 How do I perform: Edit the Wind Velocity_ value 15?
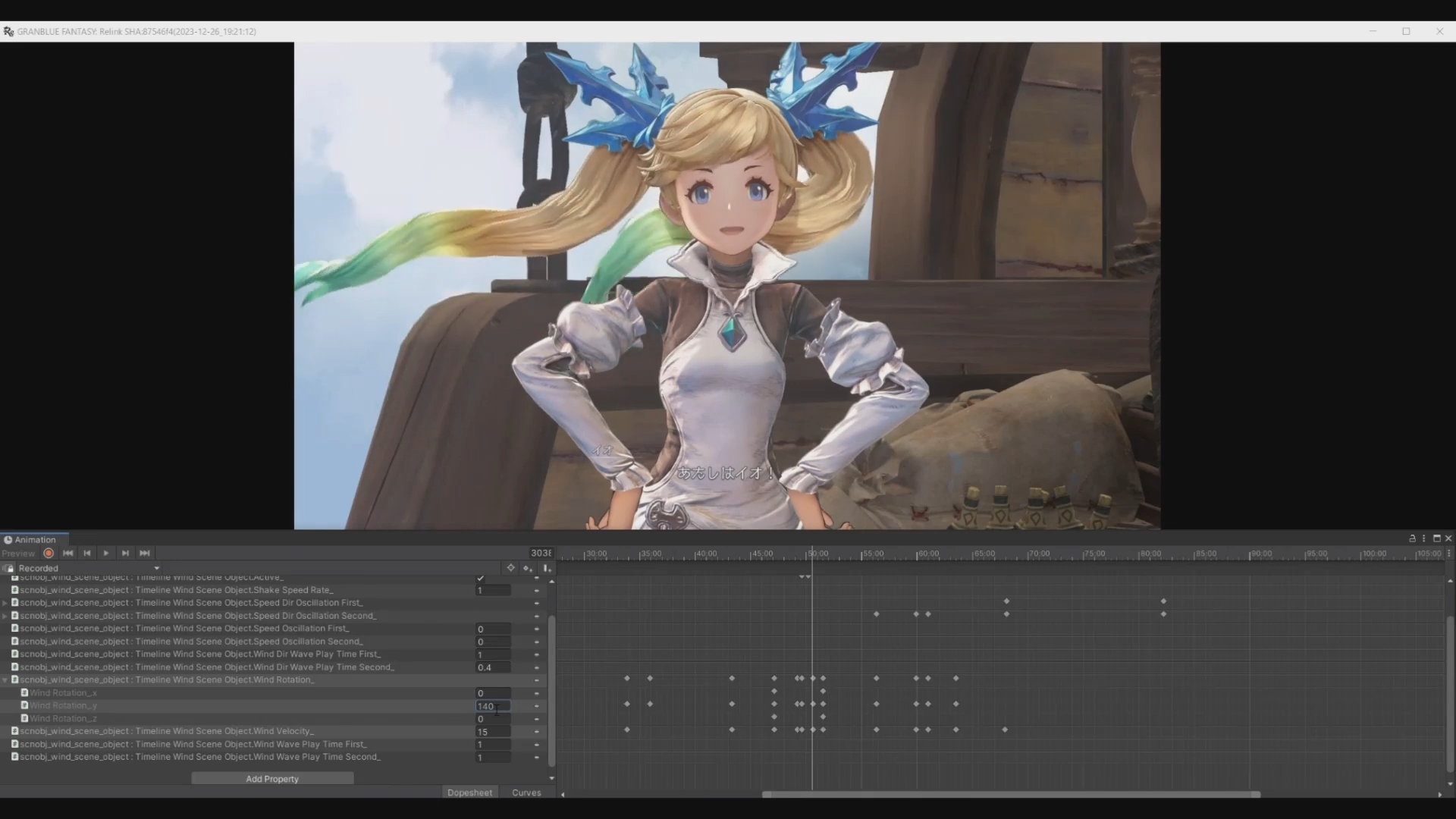[493, 732]
